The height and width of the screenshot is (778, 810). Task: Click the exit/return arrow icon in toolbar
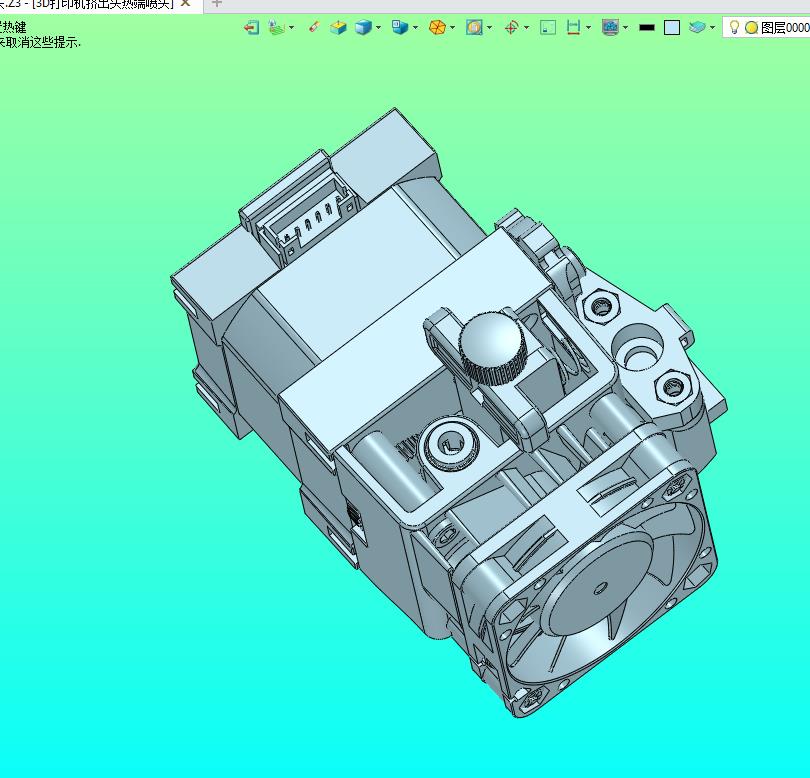click(252, 27)
